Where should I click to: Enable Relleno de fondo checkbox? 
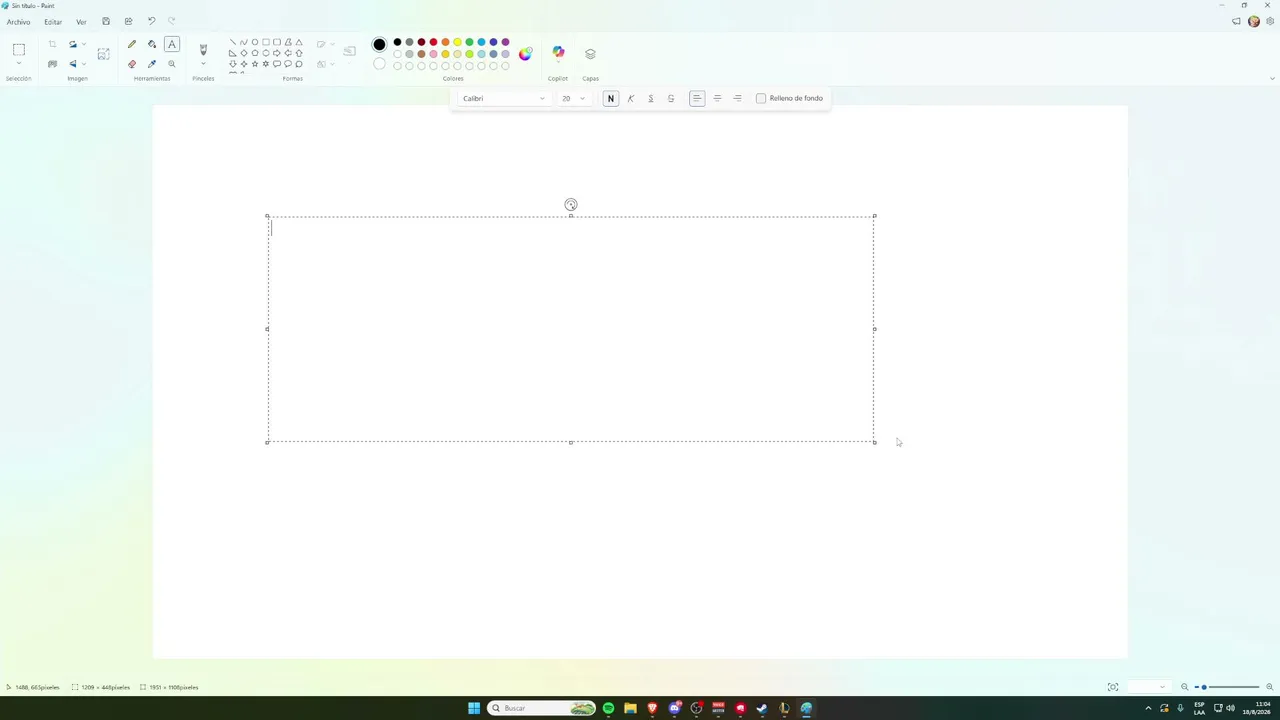point(761,98)
